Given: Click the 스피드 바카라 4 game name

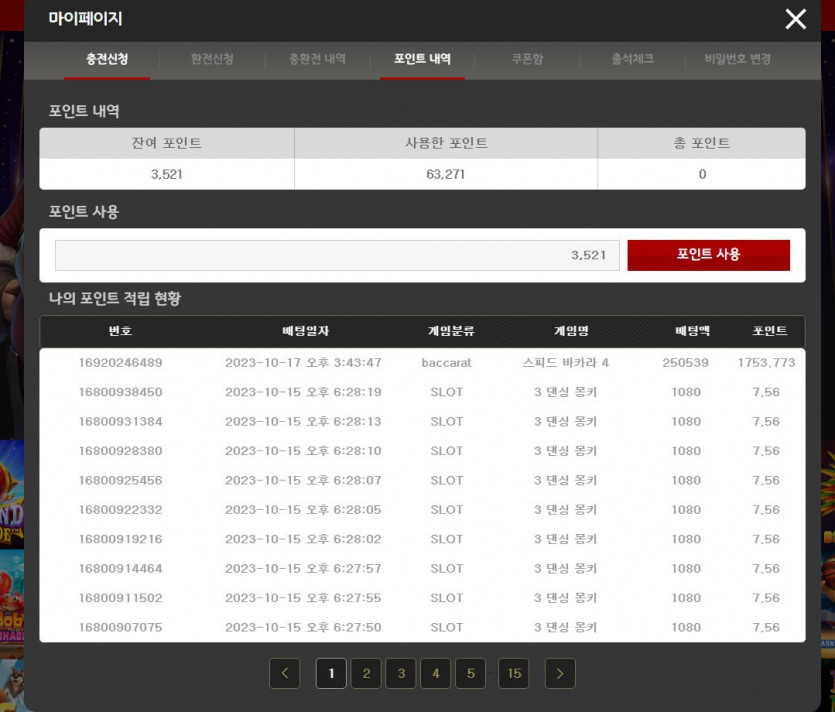Looking at the screenshot, I should pos(566,363).
